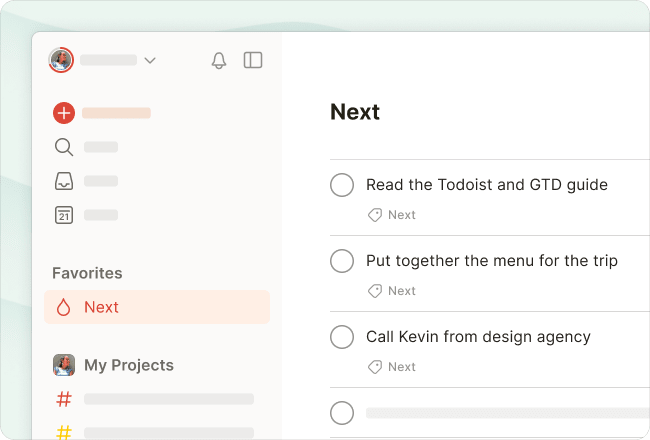Open notifications bell icon
This screenshot has height=440, width=650.
219,60
